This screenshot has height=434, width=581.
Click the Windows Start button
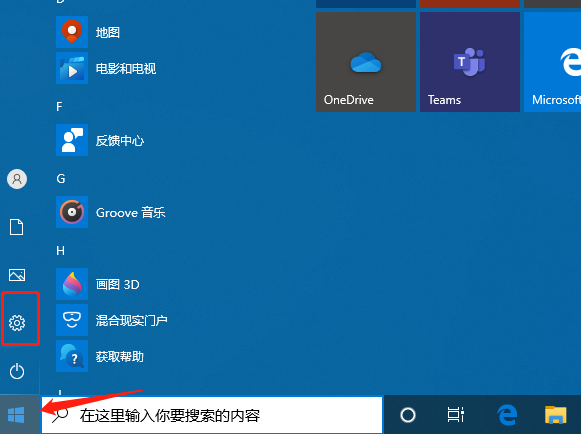coord(16,415)
